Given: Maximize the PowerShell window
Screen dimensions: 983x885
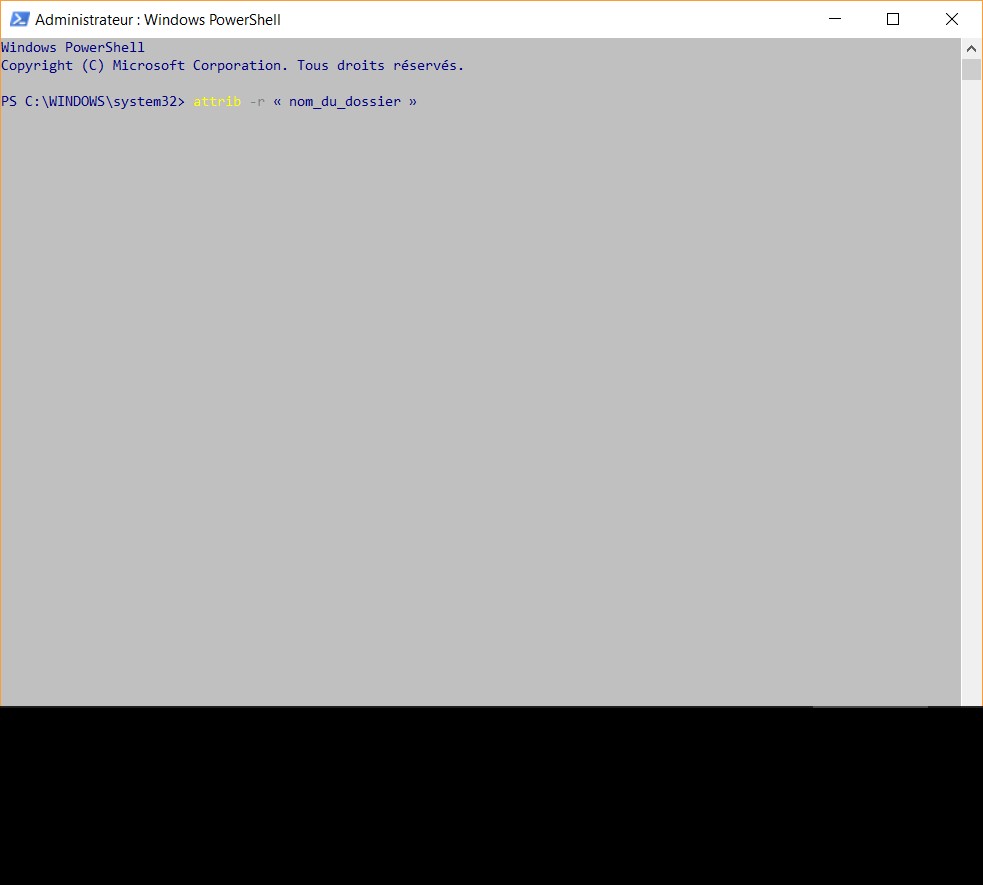Looking at the screenshot, I should pyautogui.click(x=893, y=19).
